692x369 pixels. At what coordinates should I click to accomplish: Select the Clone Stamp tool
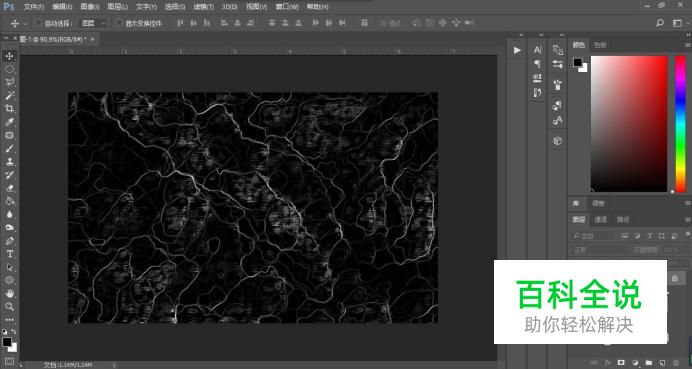10,162
